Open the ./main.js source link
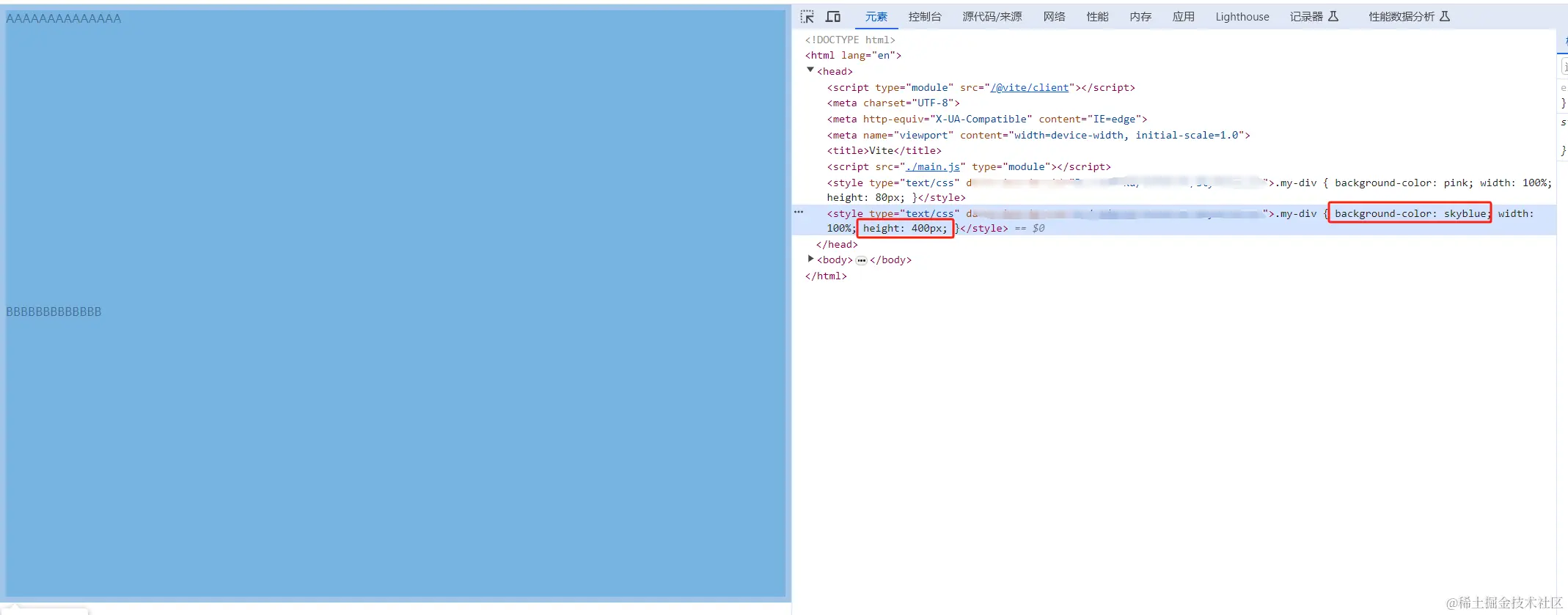Image resolution: width=1568 pixels, height=615 pixels. click(x=933, y=166)
